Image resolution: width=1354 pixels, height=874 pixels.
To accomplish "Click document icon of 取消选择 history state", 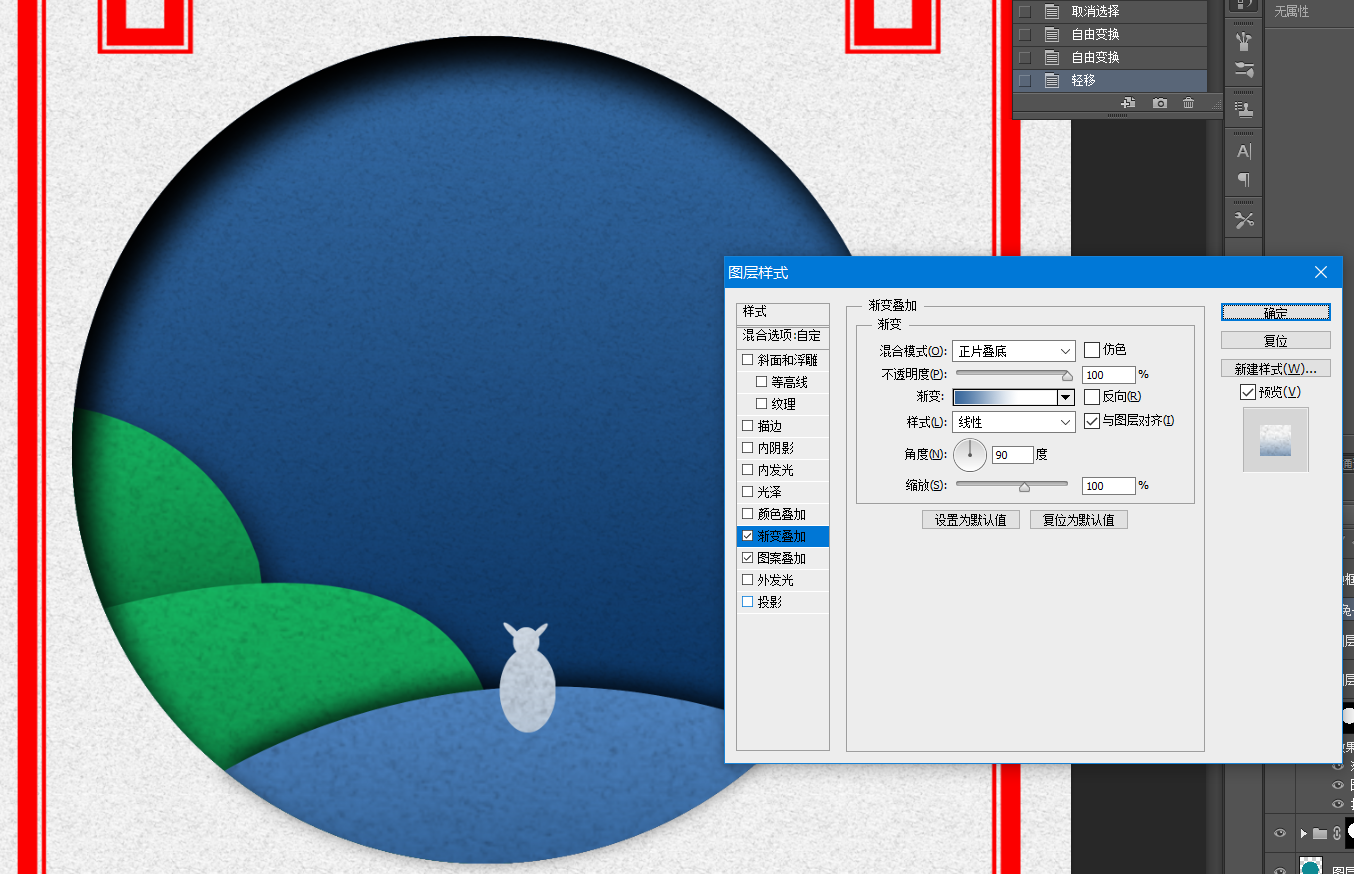I will point(1052,12).
